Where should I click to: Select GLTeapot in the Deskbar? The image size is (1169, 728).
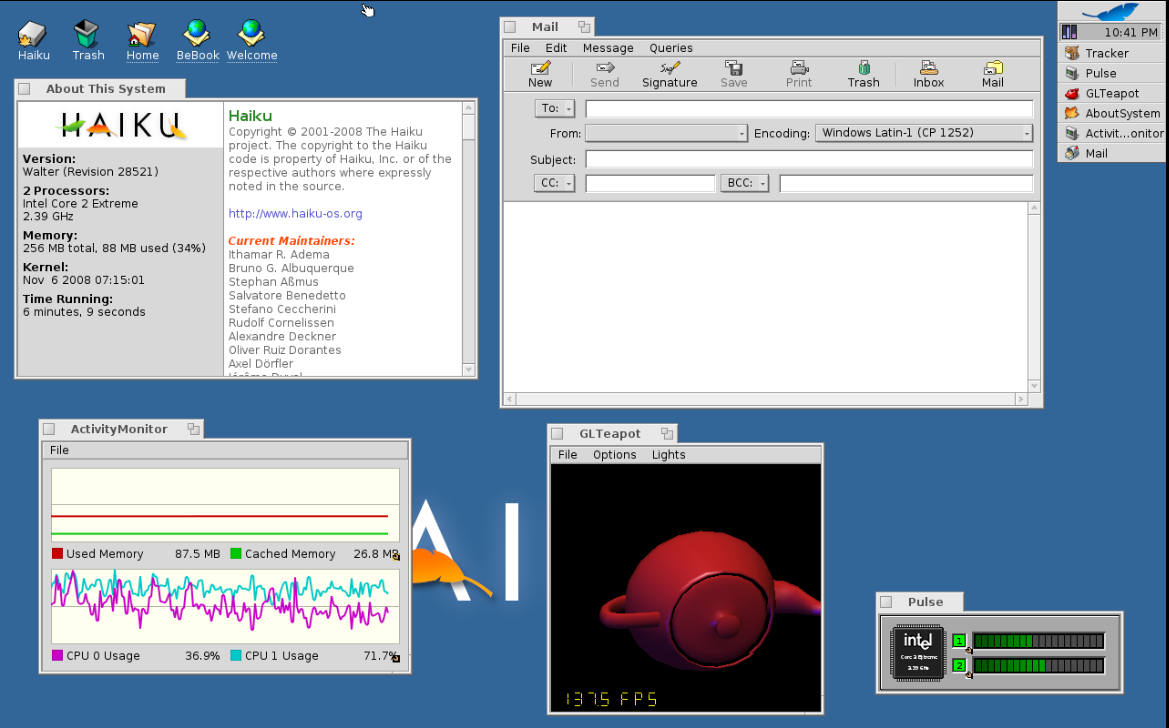click(x=1112, y=93)
